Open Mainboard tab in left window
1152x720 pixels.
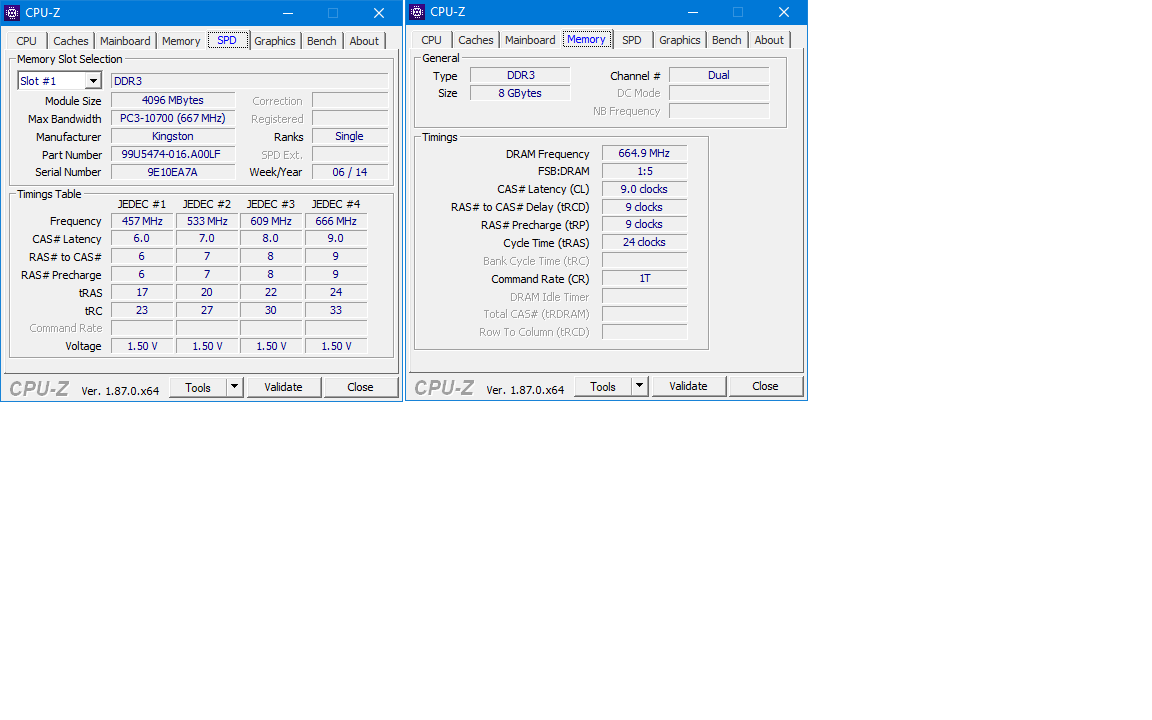[x=125, y=41]
